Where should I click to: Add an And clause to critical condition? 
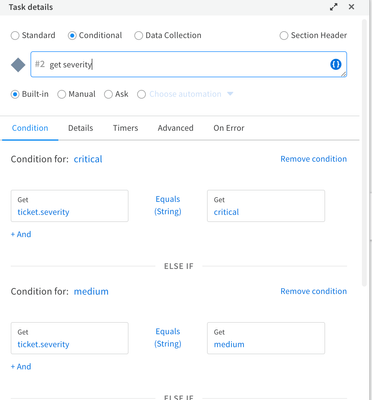pyautogui.click(x=21, y=234)
